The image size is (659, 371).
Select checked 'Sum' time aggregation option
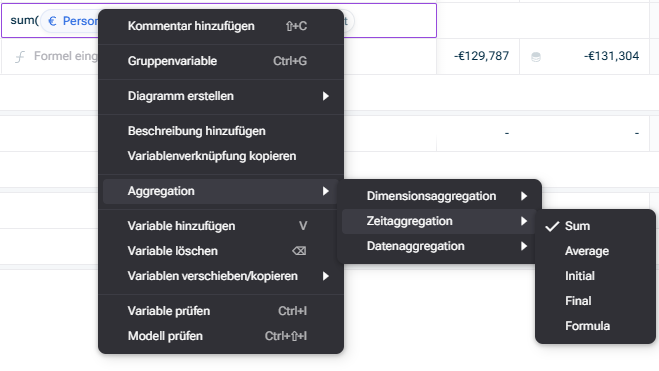pos(595,226)
